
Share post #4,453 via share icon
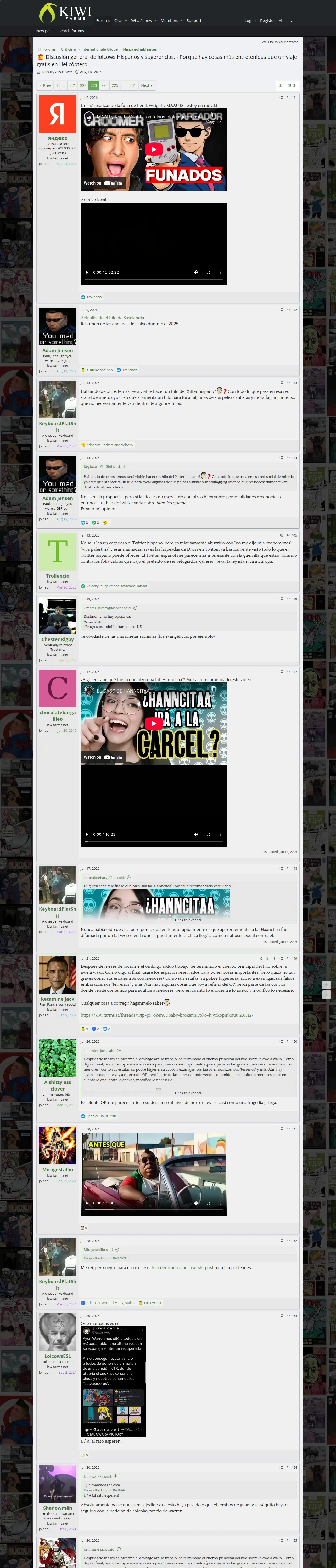[x=281, y=1316]
